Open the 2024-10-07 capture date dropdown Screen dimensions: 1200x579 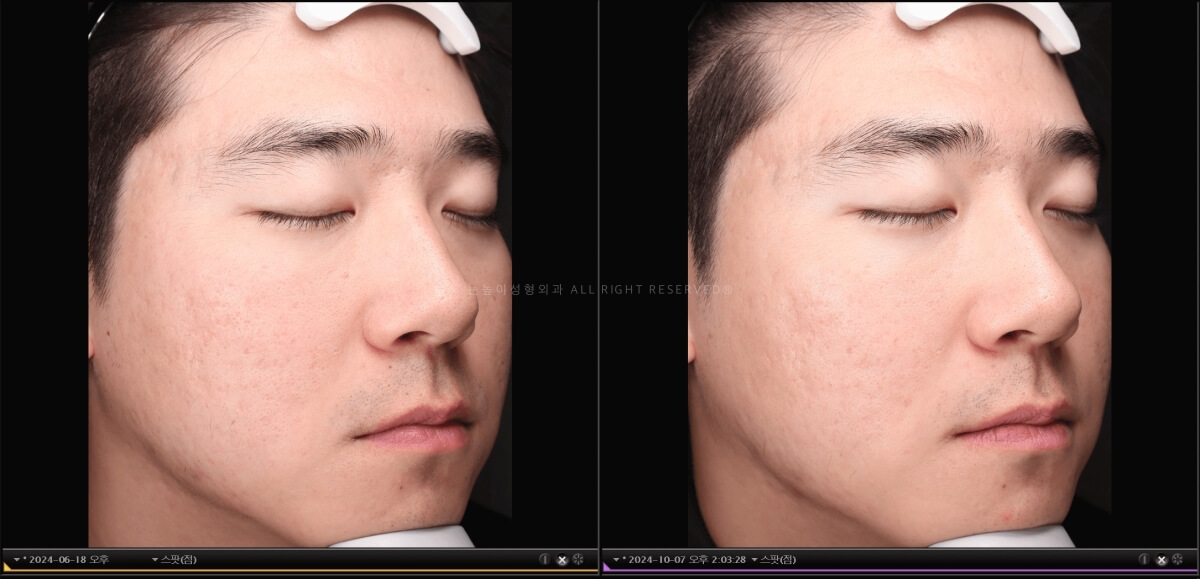pos(679,559)
